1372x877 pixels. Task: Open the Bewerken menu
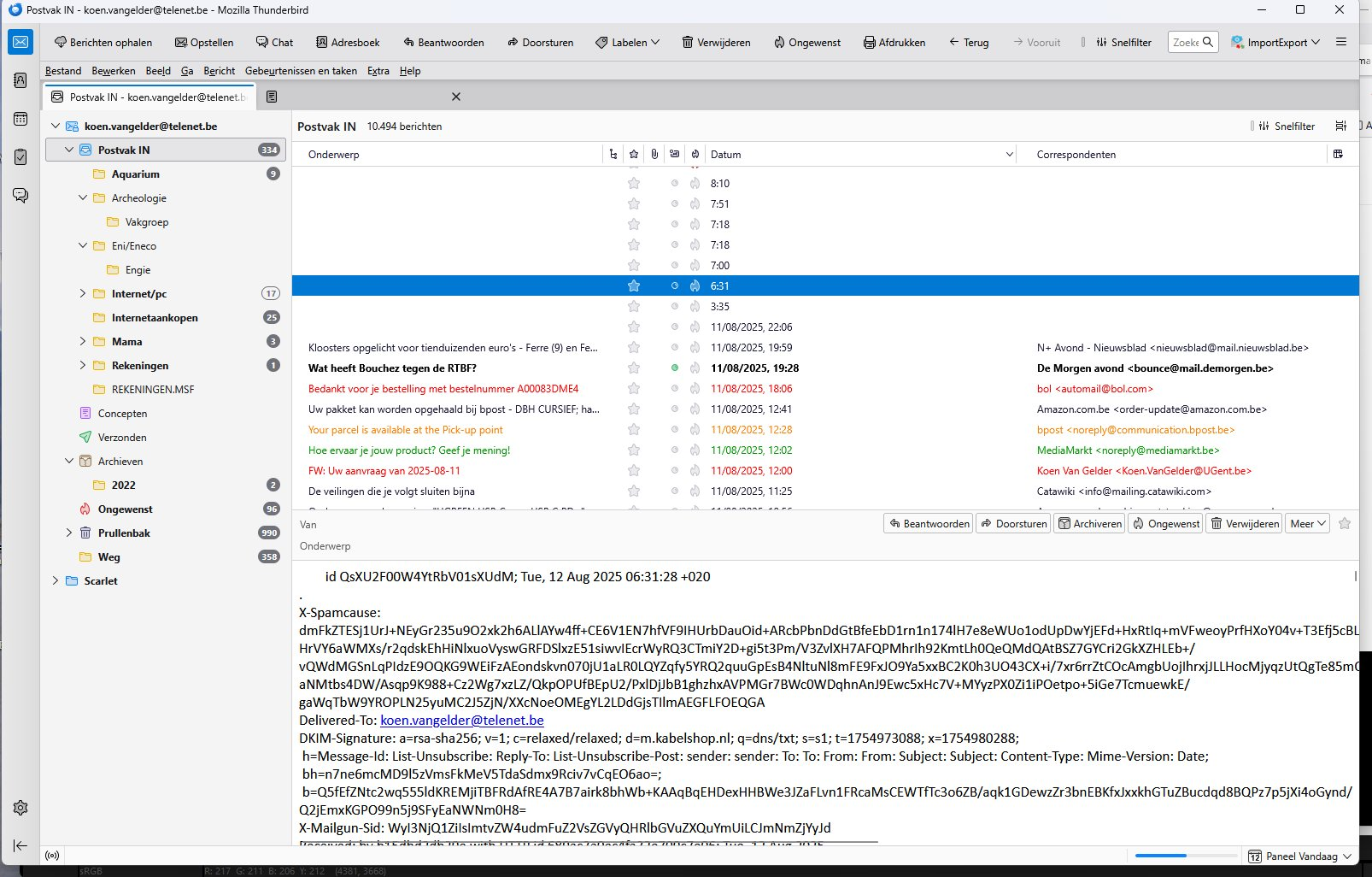tap(114, 71)
